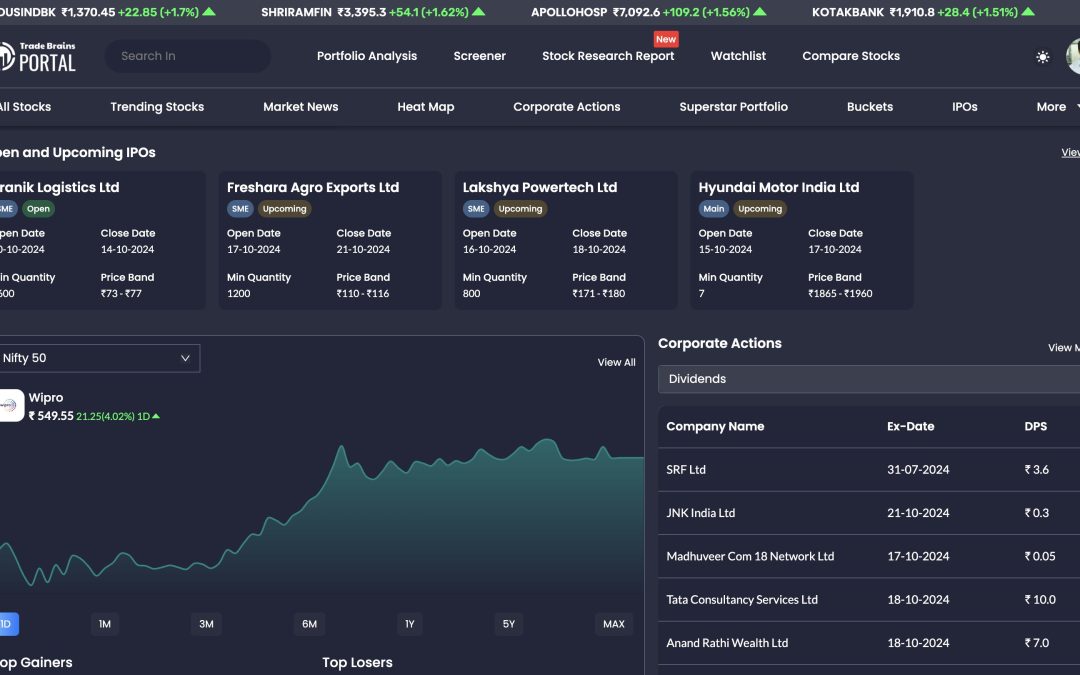Select the 6M chart range
This screenshot has height=675, width=1080.
click(309, 624)
